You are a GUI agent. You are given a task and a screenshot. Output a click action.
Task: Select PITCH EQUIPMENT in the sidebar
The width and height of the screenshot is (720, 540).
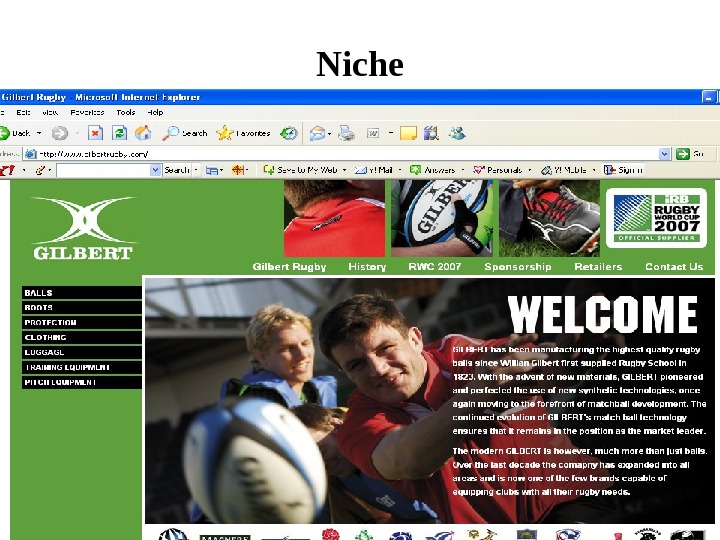[82, 382]
